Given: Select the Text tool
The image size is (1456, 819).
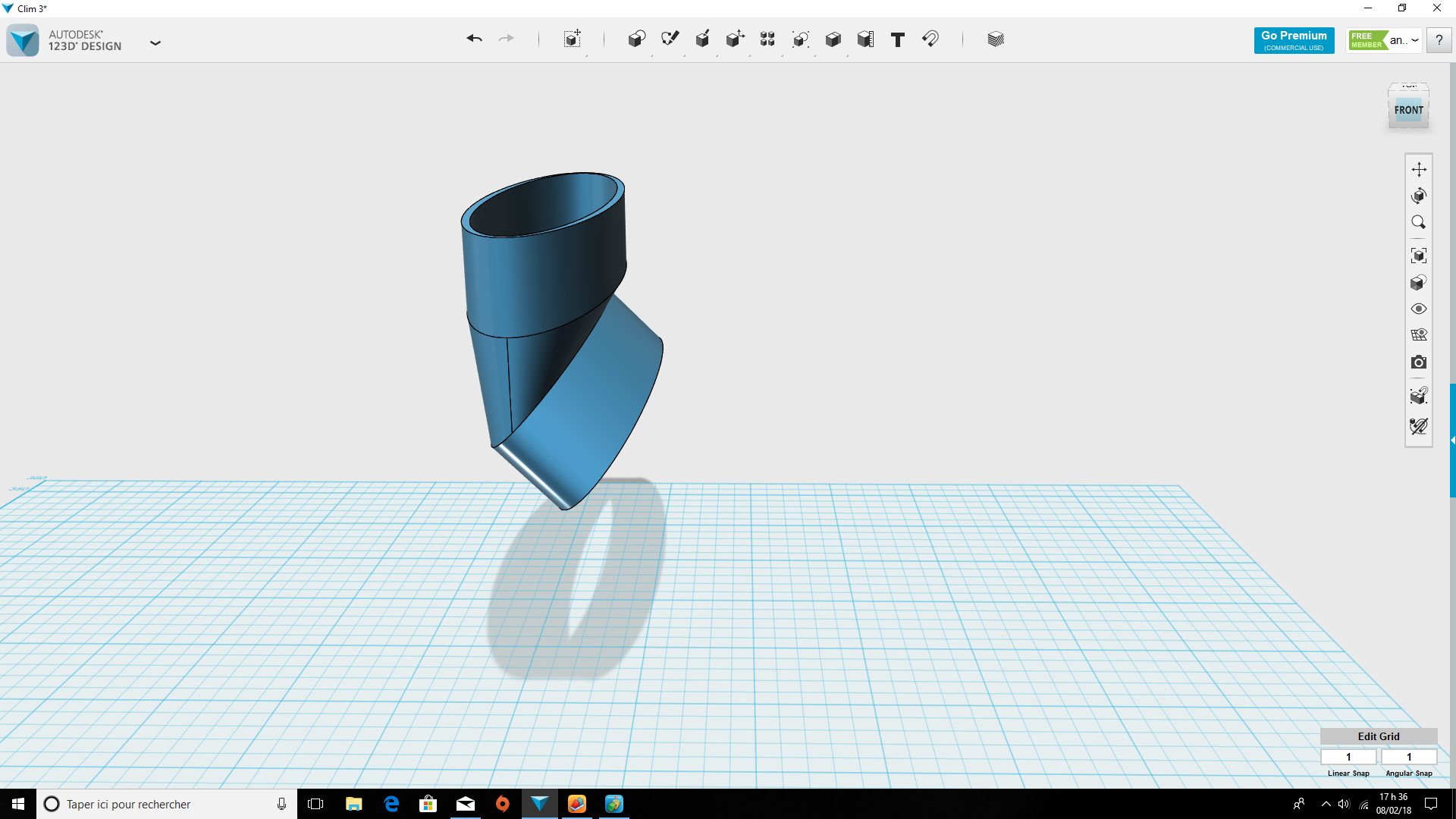Looking at the screenshot, I should pos(898,39).
